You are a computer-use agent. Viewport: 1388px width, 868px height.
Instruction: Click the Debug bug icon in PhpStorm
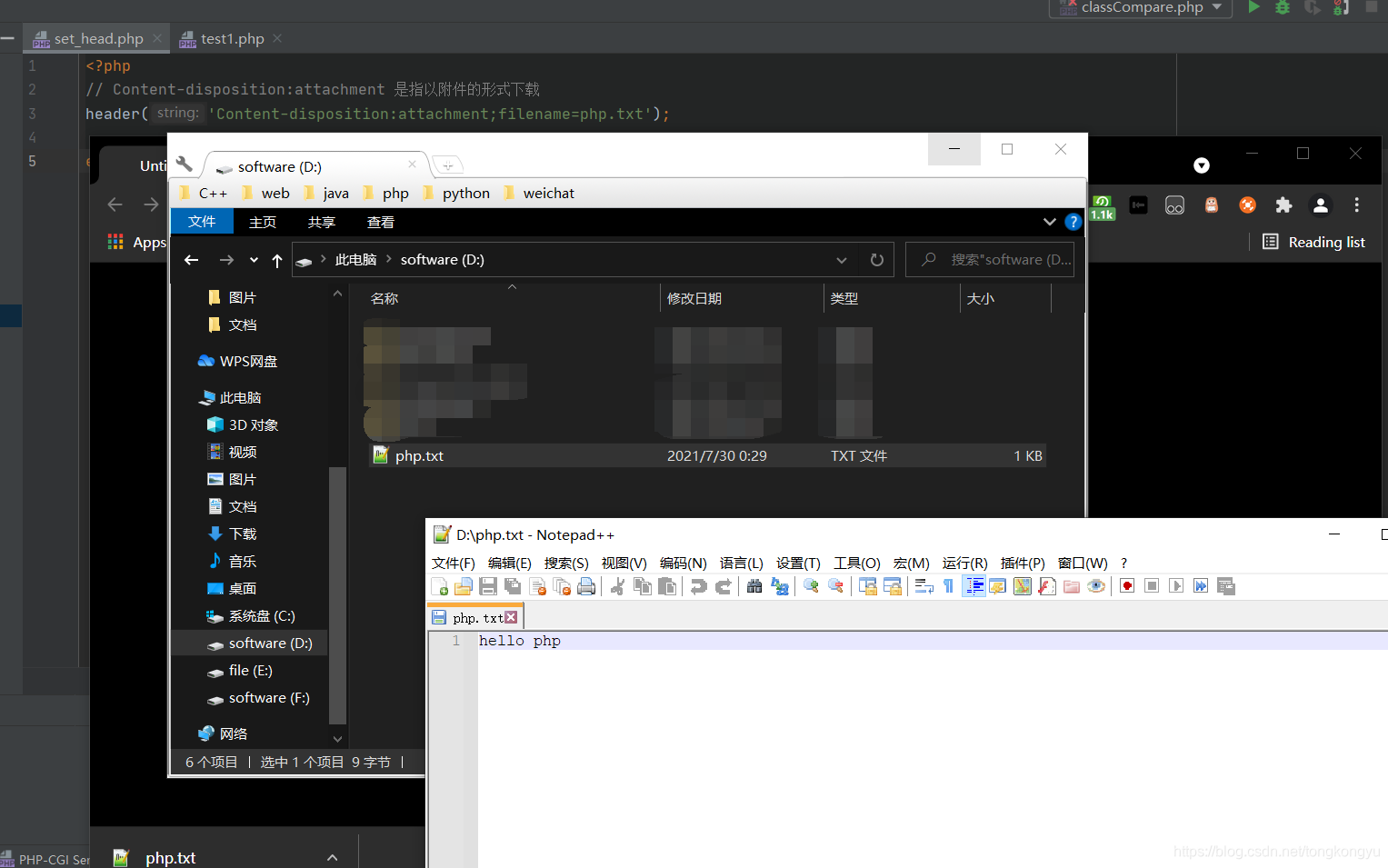[1283, 7]
